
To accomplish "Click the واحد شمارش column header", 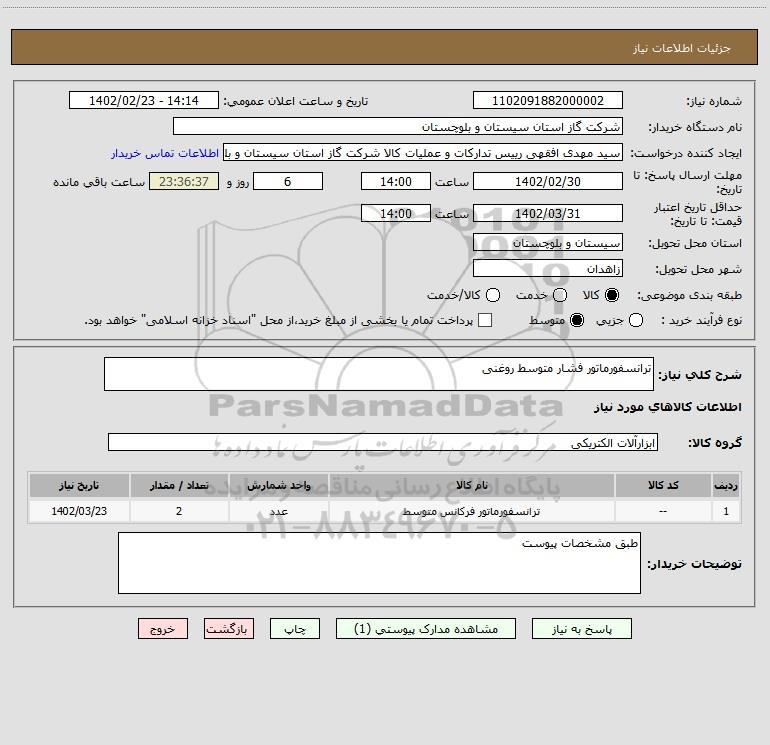I will tap(278, 485).
